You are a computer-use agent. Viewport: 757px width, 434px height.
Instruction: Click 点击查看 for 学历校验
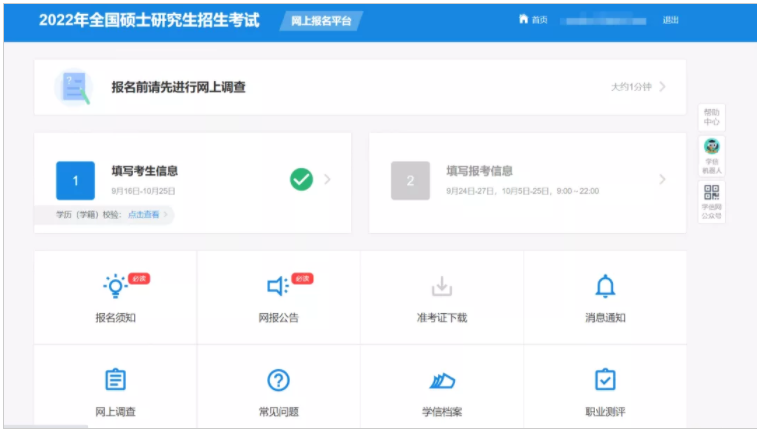143,214
